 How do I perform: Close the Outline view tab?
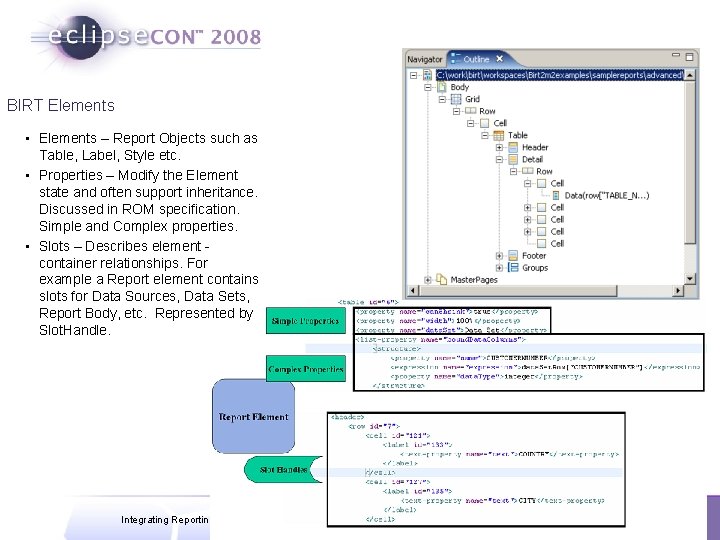click(x=500, y=59)
